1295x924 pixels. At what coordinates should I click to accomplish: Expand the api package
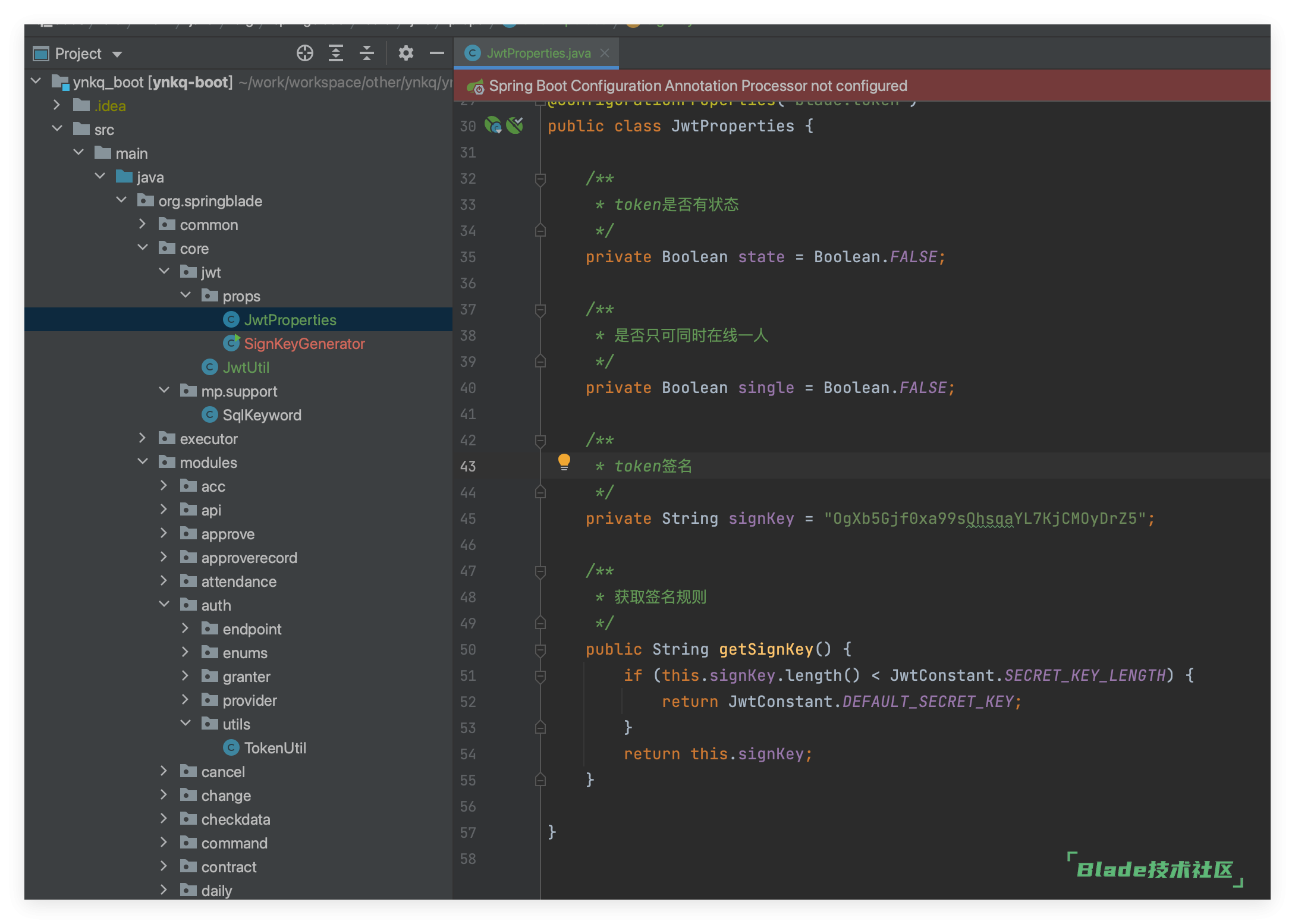[x=164, y=510]
